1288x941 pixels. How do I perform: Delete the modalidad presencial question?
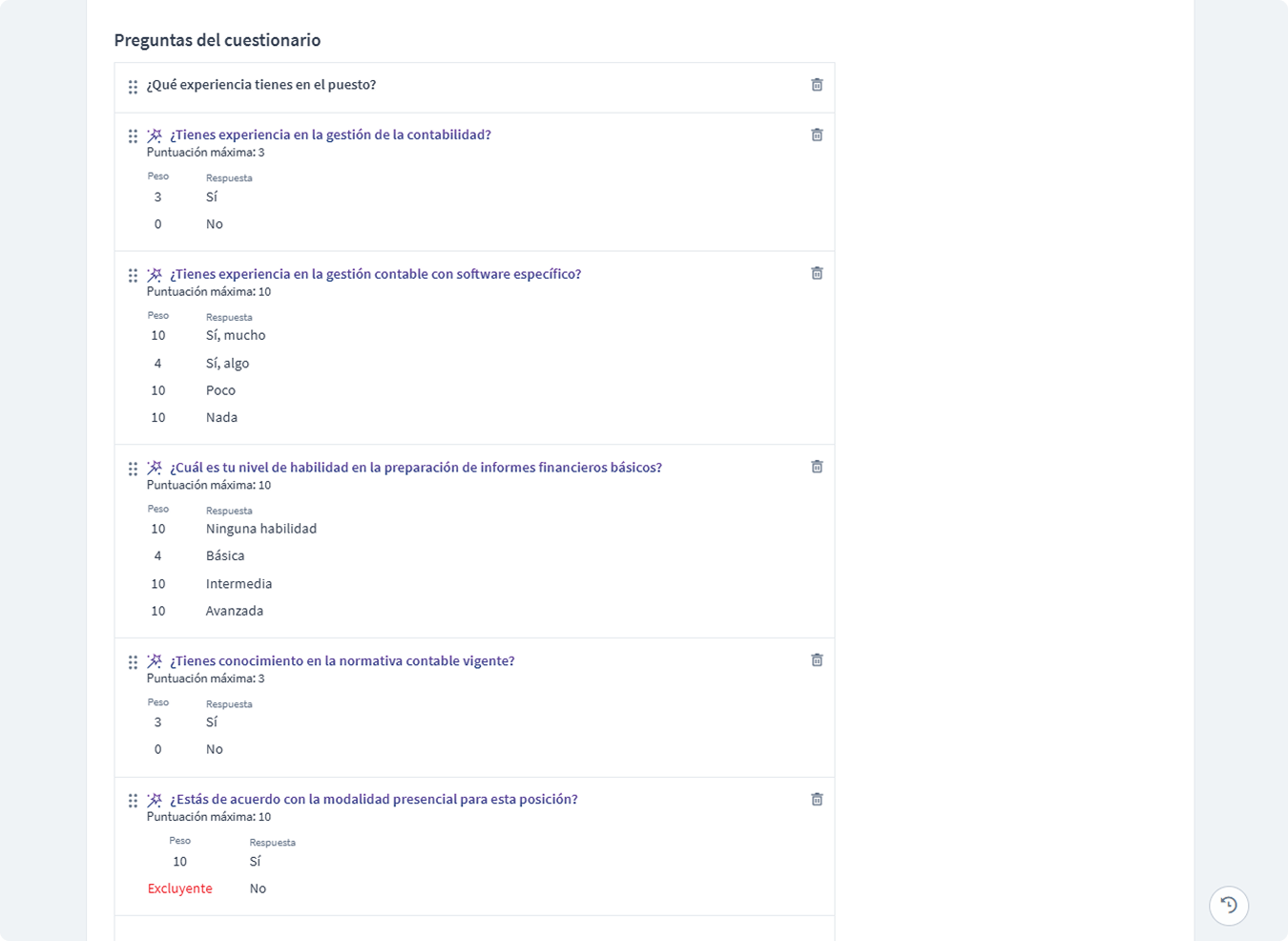point(817,800)
